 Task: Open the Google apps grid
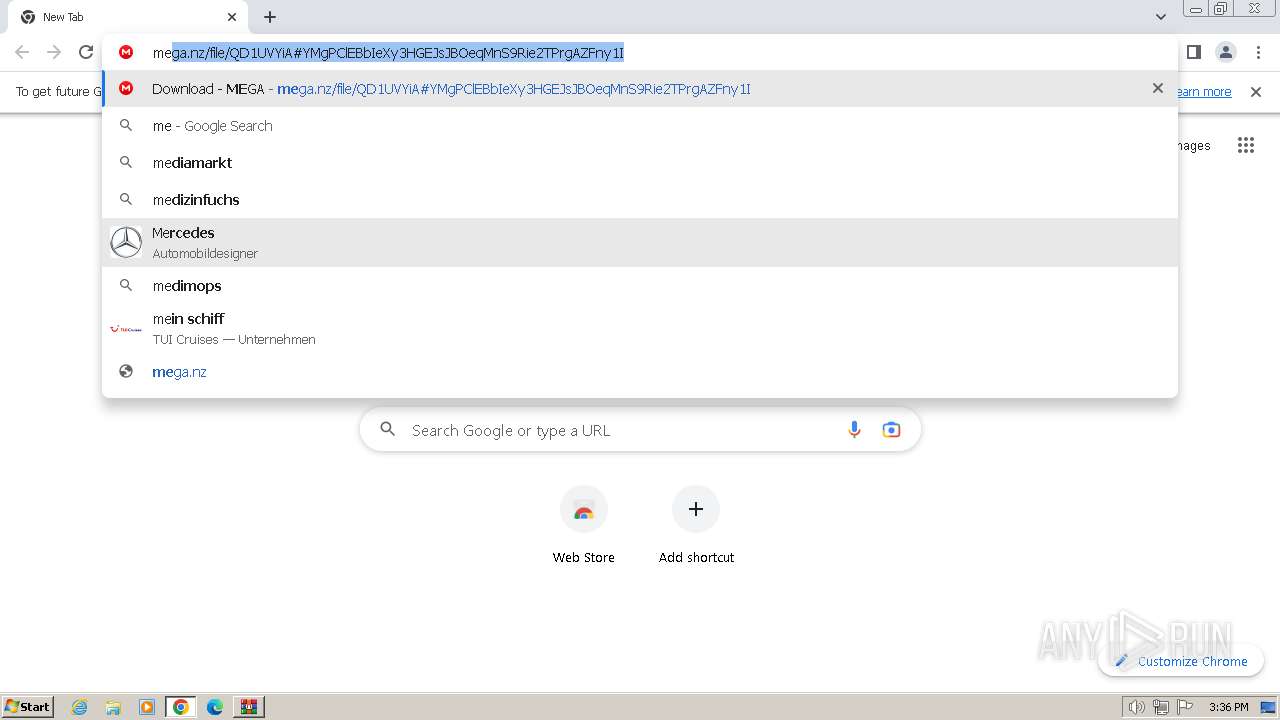[x=1246, y=145]
